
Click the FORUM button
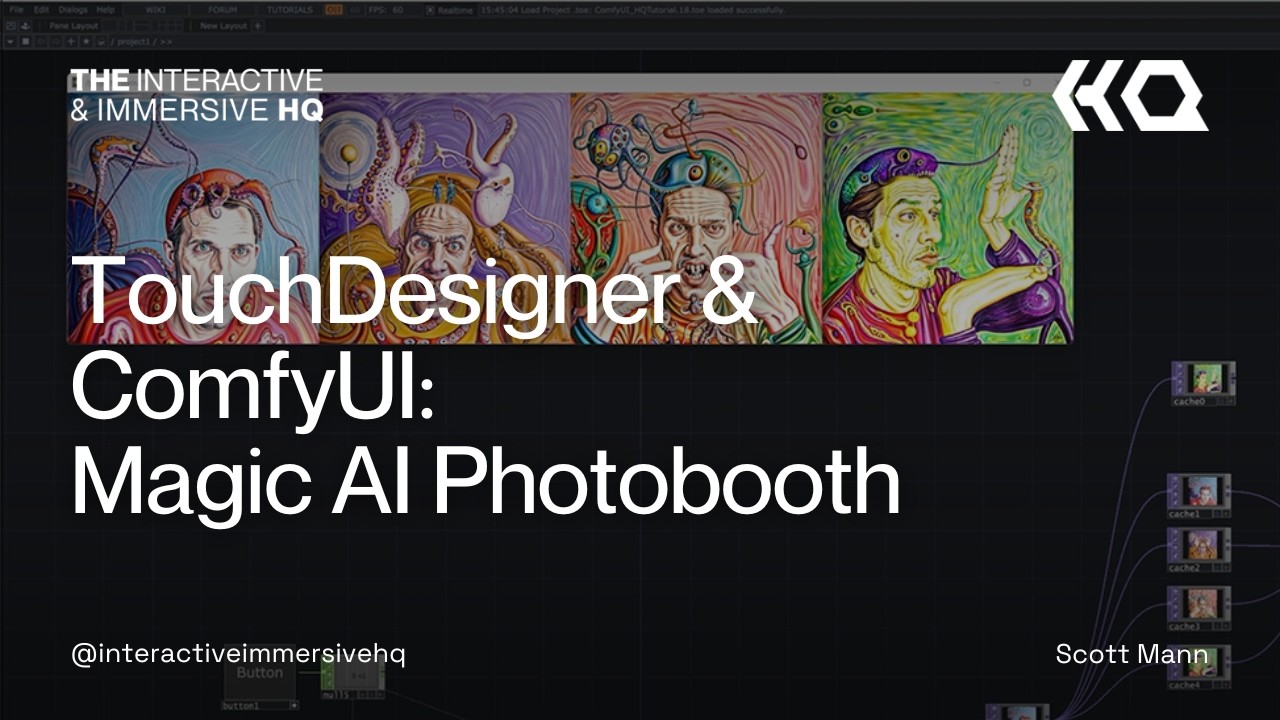tap(222, 10)
